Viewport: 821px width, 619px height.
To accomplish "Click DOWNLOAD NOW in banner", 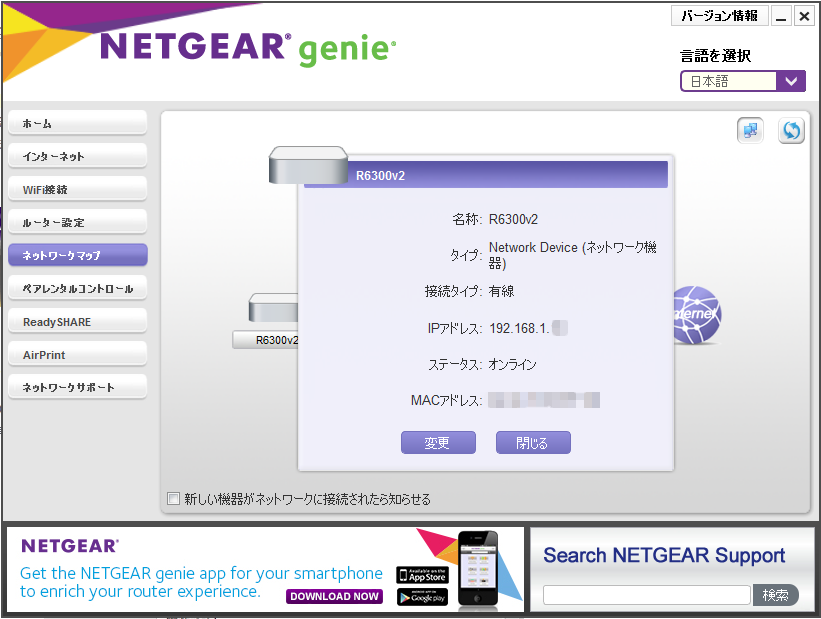I will tap(334, 596).
